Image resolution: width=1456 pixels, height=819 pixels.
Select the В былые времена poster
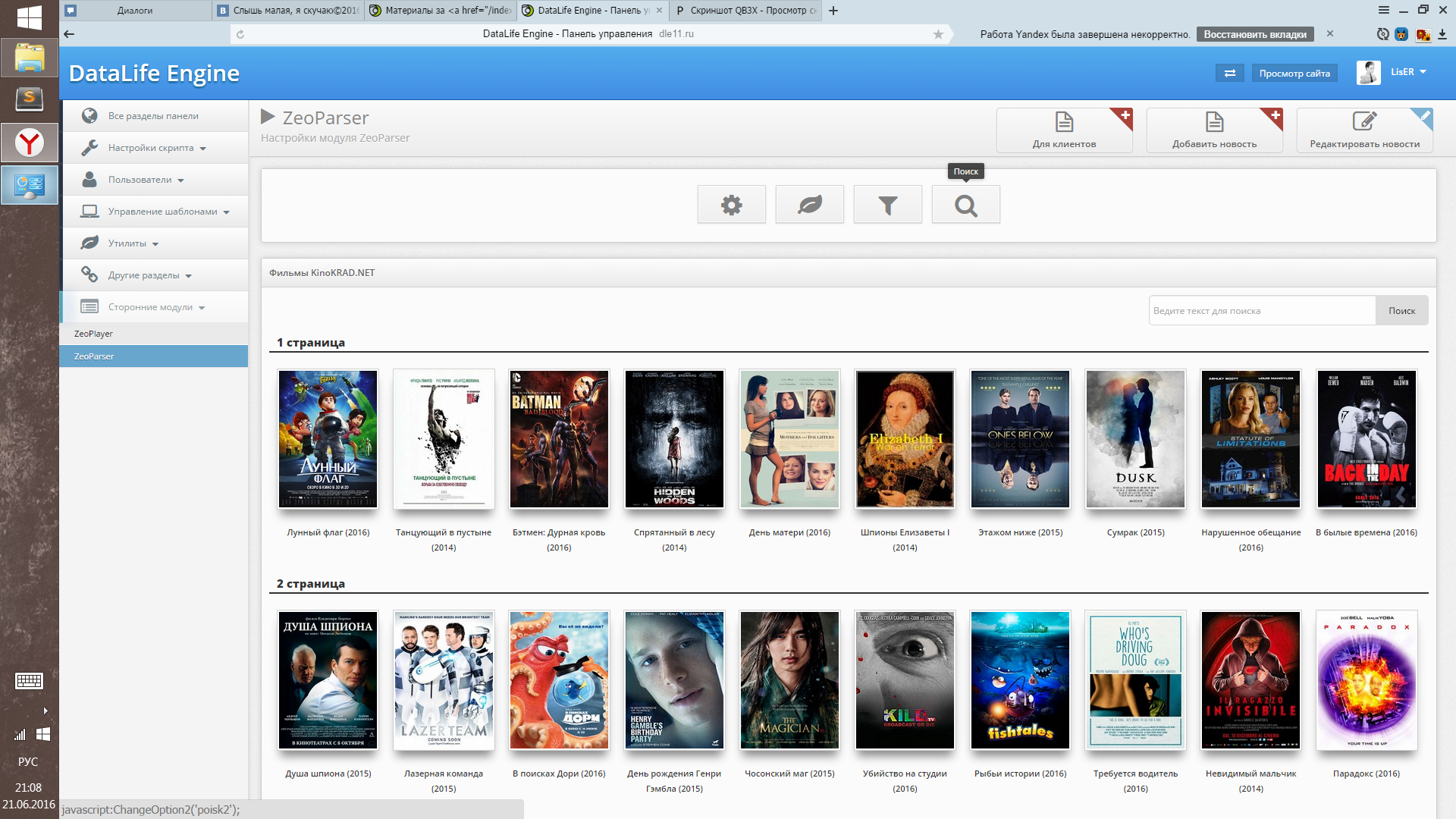(1367, 439)
